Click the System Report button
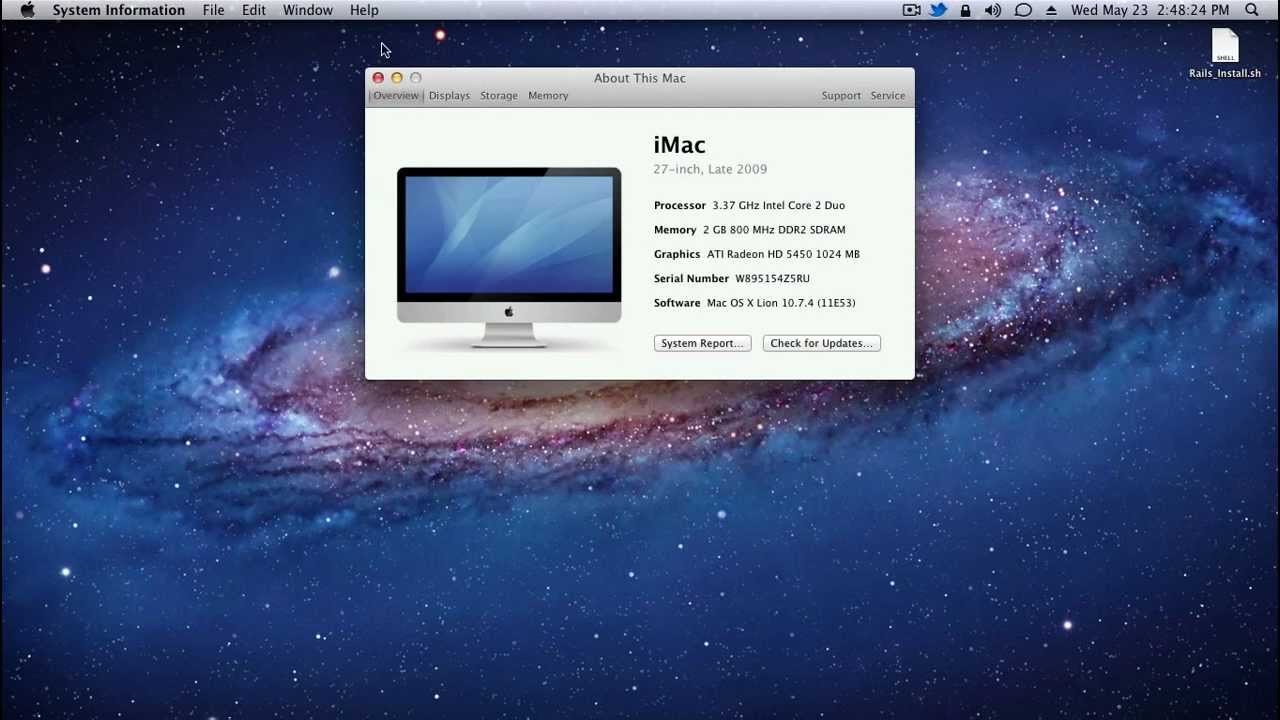Viewport: 1280px width, 720px height. pyautogui.click(x=702, y=343)
